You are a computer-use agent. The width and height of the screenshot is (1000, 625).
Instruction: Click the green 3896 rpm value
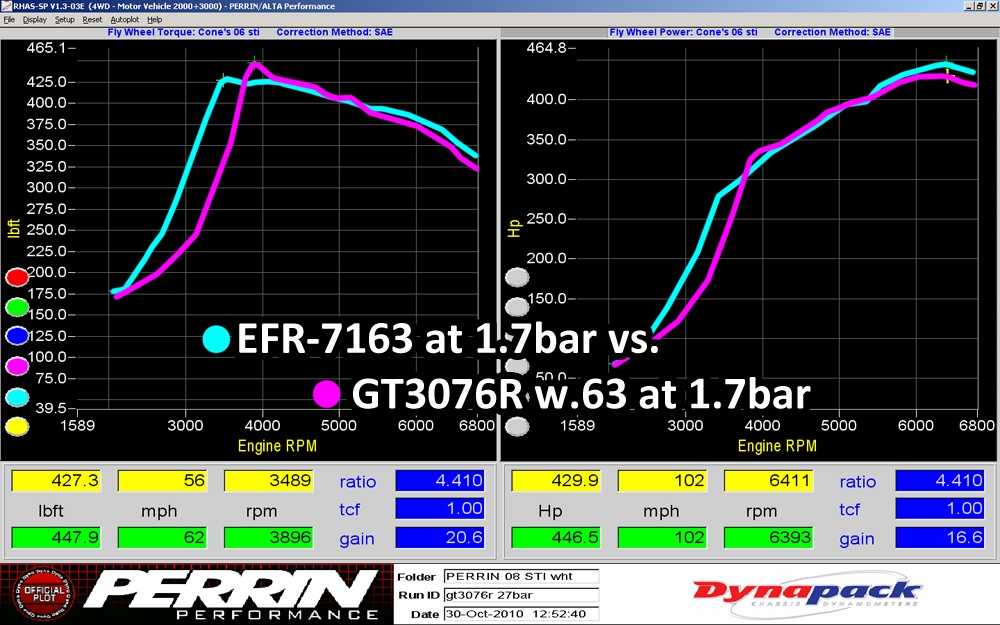click(268, 537)
